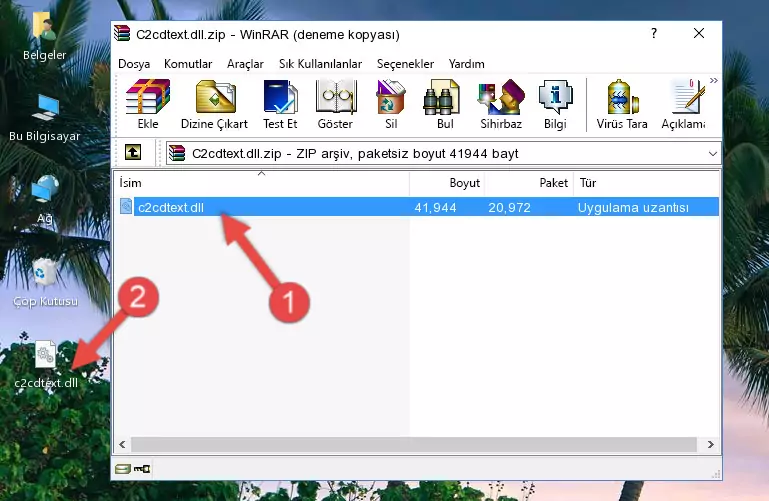Select the Belgeler desktop icon
The height and width of the screenshot is (501, 769).
pos(44,36)
